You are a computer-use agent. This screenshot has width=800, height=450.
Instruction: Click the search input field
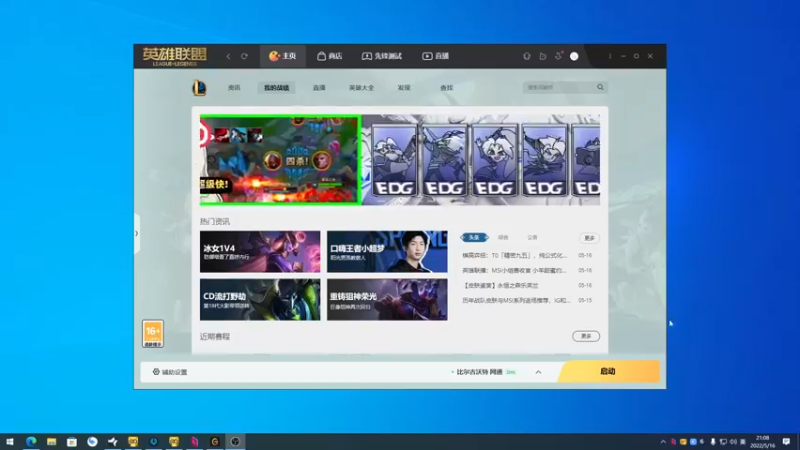point(559,87)
